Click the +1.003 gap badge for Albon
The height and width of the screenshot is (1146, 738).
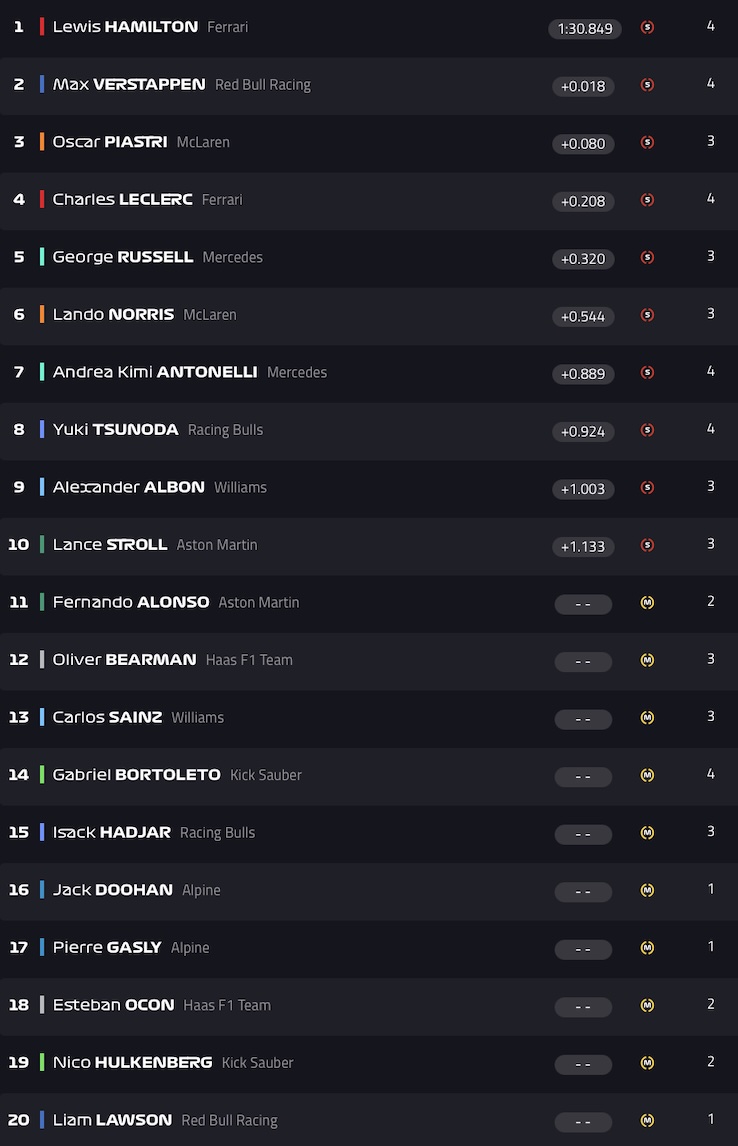point(583,489)
